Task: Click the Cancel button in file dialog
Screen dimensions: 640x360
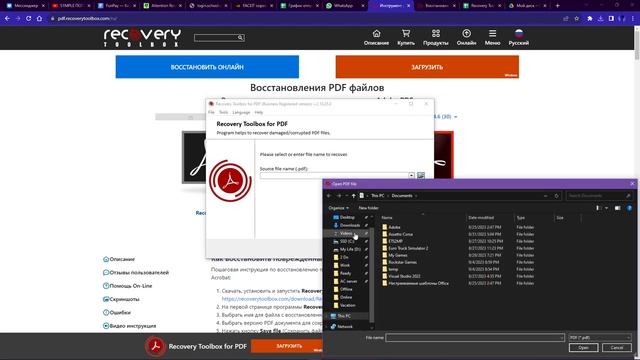Action: click(x=617, y=348)
